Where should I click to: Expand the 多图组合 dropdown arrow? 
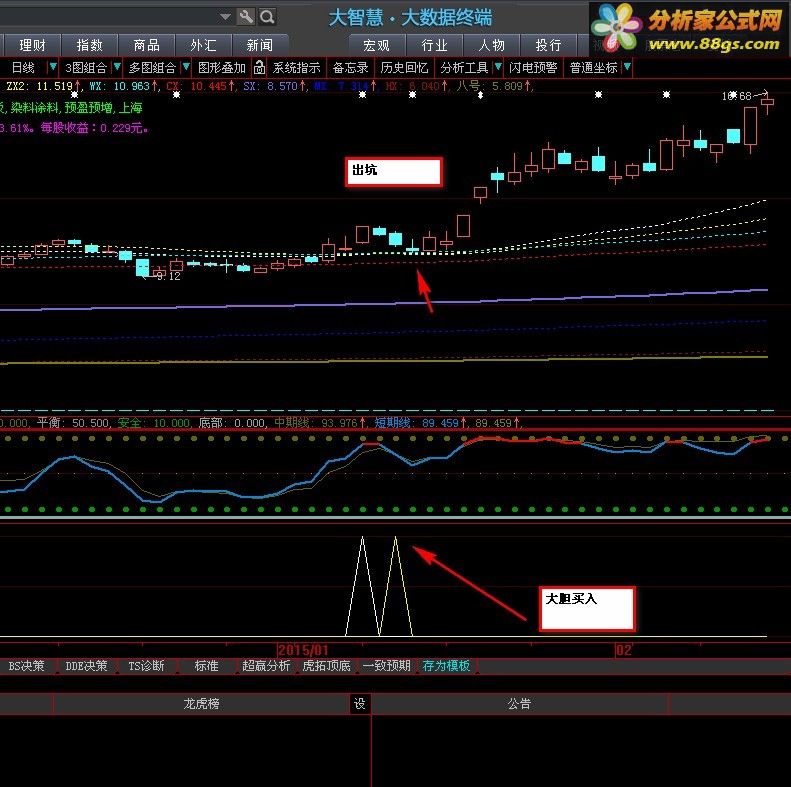click(x=186, y=67)
